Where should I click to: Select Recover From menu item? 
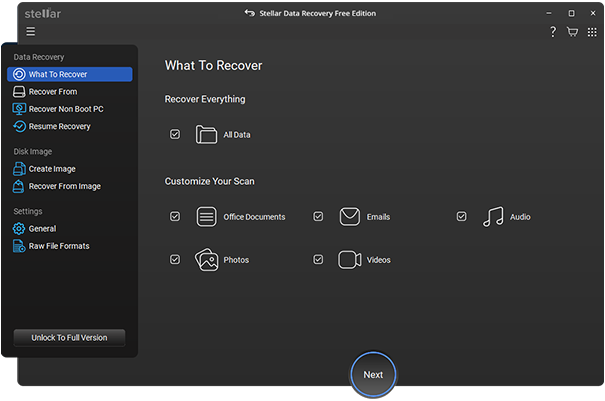pyautogui.click(x=69, y=92)
